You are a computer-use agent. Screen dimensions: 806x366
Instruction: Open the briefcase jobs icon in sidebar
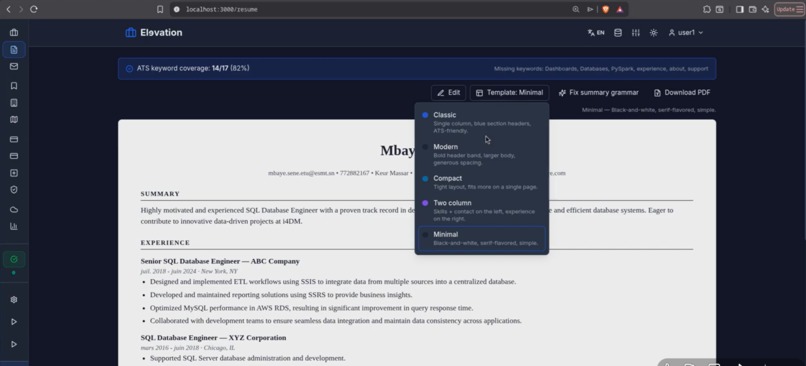pyautogui.click(x=14, y=32)
